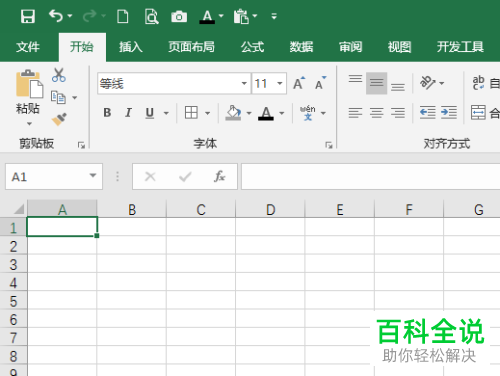Viewport: 500px width, 376px height.
Task: Click quick access Paste clipboard icon
Action: pos(241,16)
